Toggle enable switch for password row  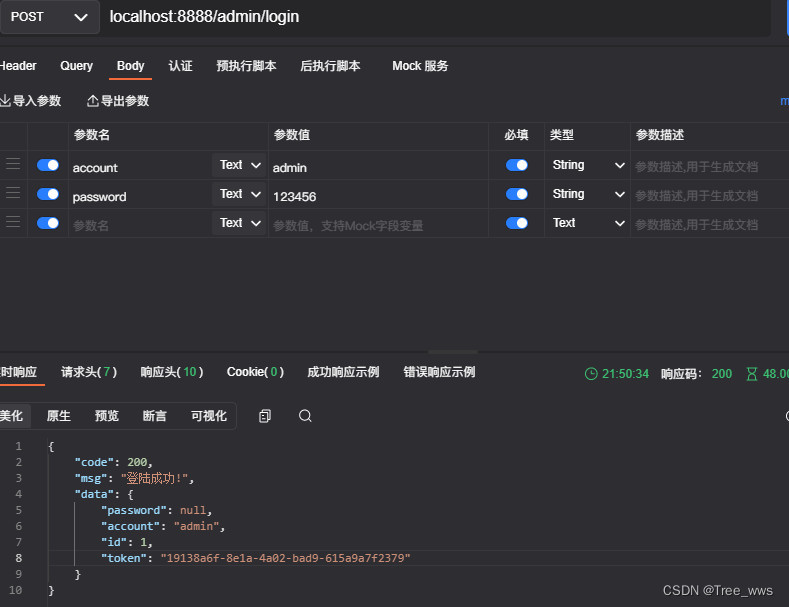click(48, 194)
